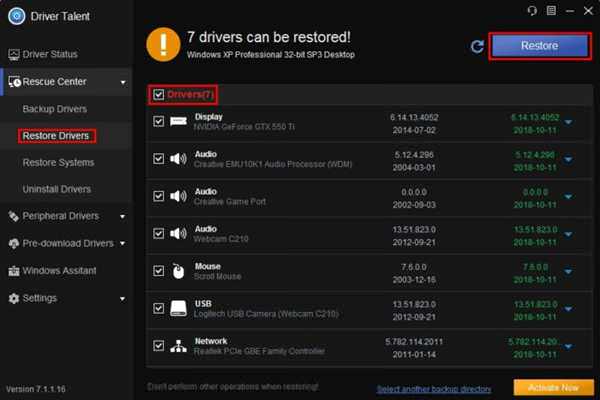600x400 pixels.
Task: Uncheck the Creative EMU10K1 Audio checkbox
Action: [158, 158]
